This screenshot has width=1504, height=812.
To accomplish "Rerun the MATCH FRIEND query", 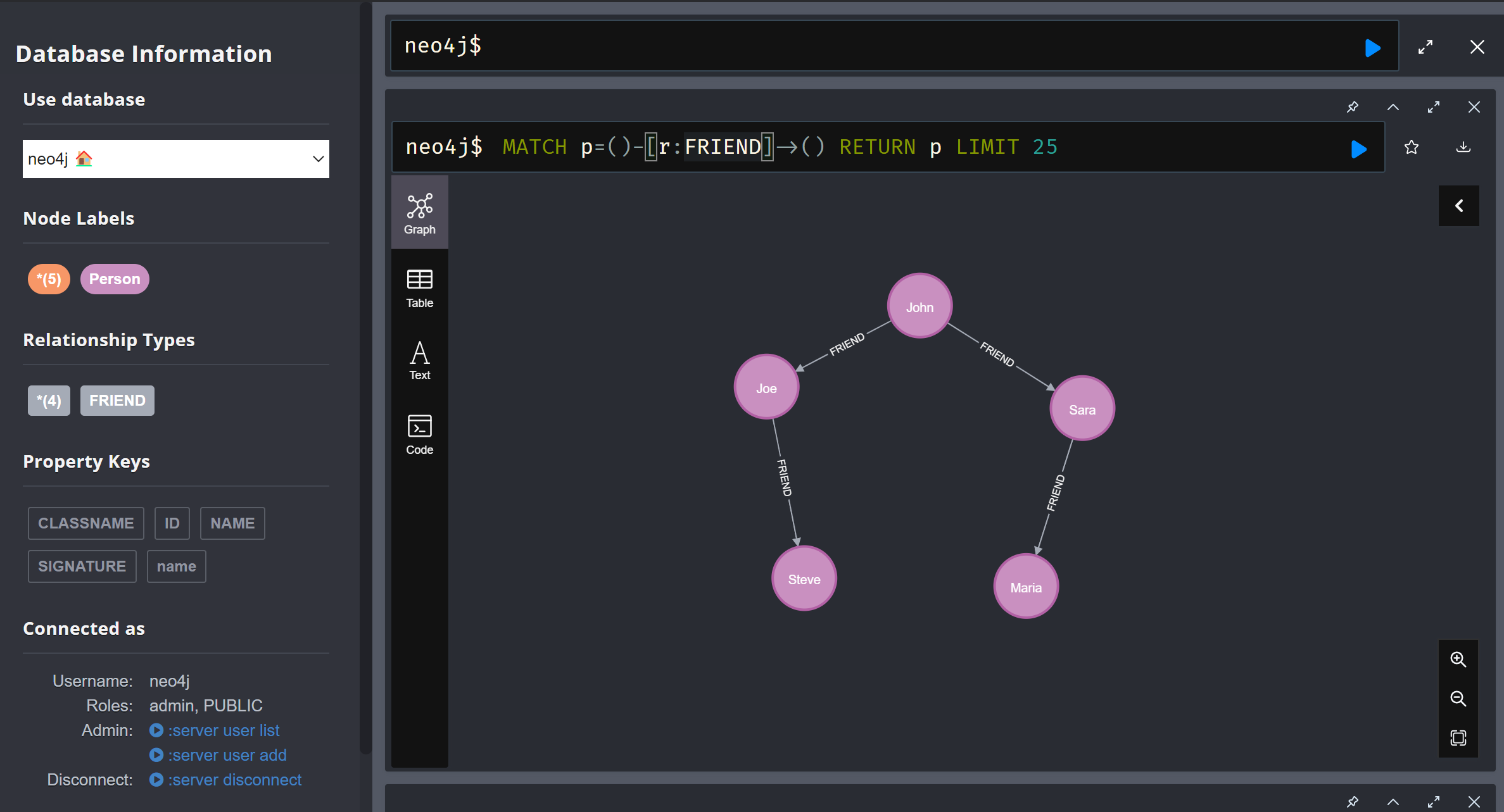I will pos(1358,149).
